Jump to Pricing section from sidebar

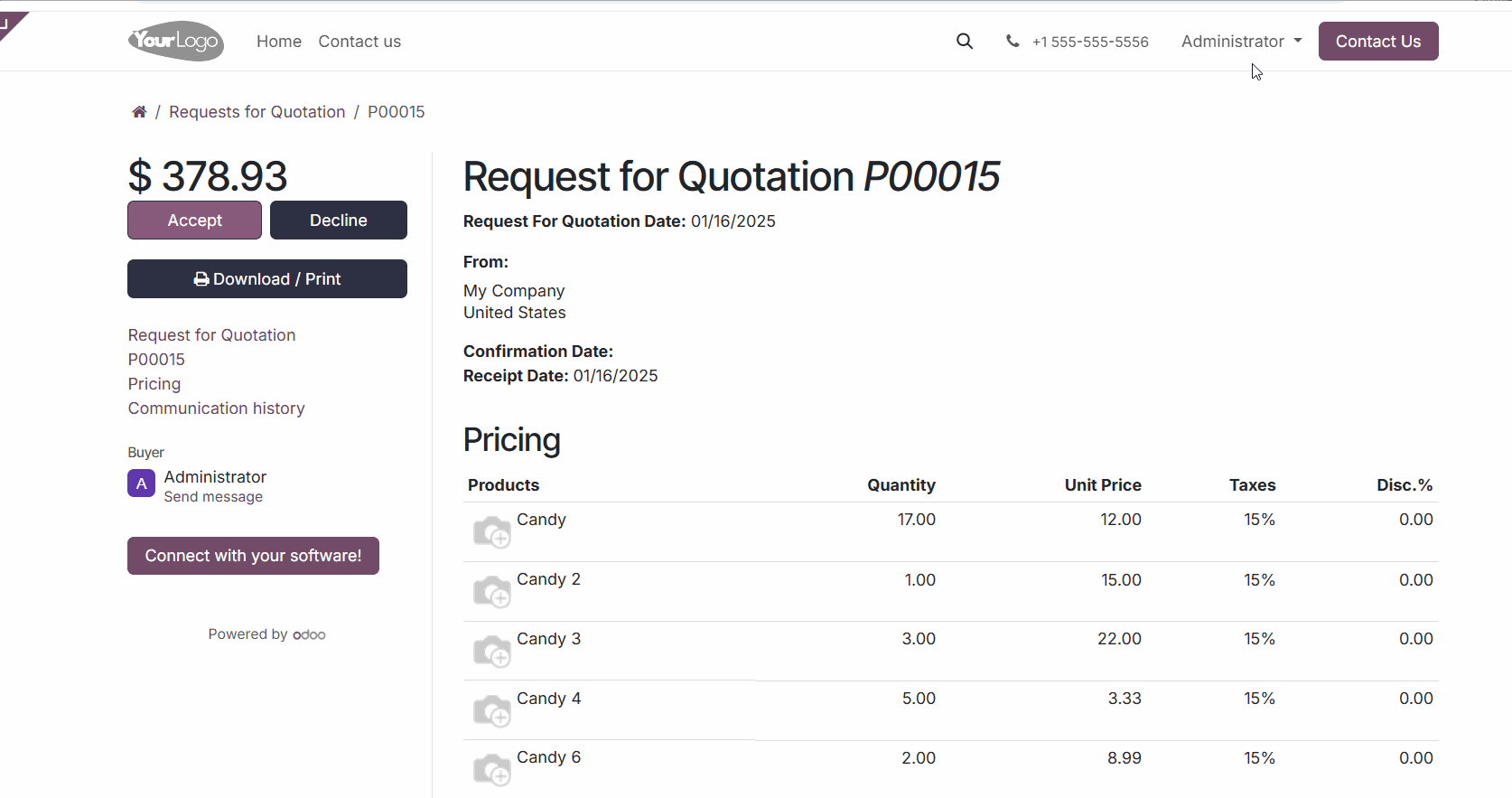coord(154,384)
